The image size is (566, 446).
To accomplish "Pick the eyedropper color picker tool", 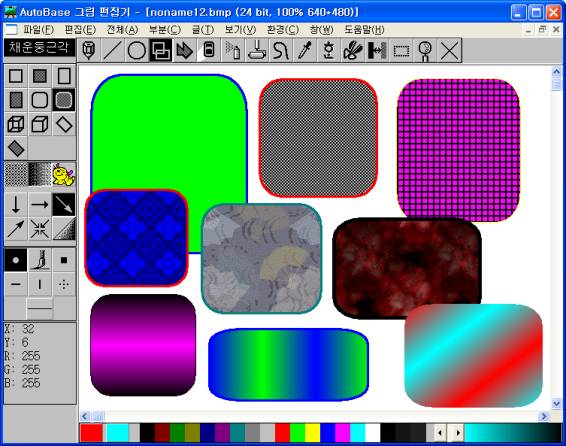I will coord(305,50).
